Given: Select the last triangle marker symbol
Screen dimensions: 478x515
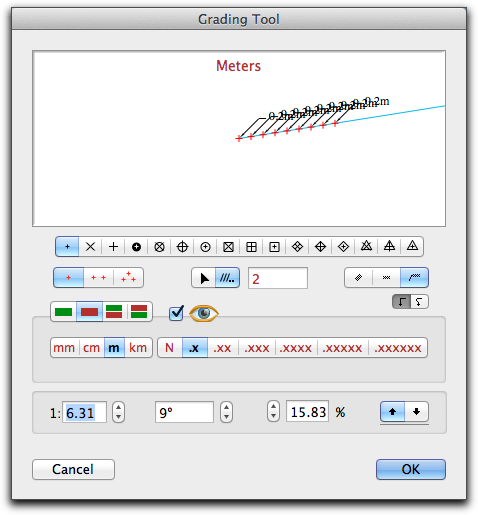Looking at the screenshot, I should click(x=412, y=247).
